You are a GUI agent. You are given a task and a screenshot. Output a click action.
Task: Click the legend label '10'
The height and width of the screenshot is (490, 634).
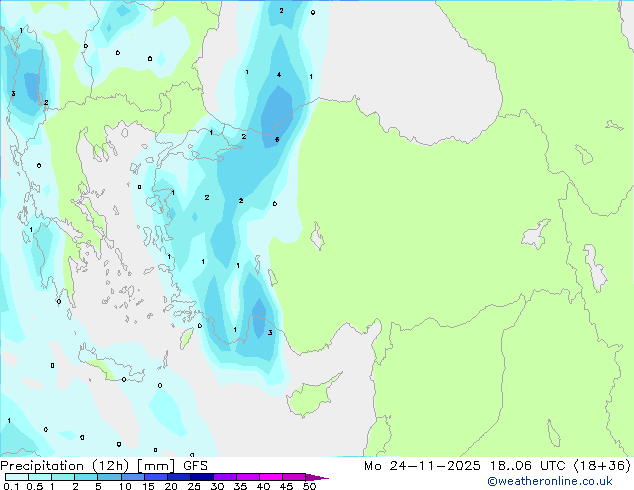click(x=125, y=486)
